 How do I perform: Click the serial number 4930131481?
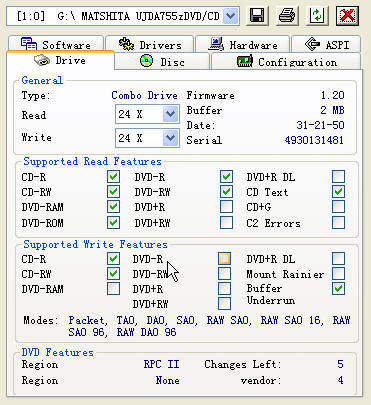(314, 140)
